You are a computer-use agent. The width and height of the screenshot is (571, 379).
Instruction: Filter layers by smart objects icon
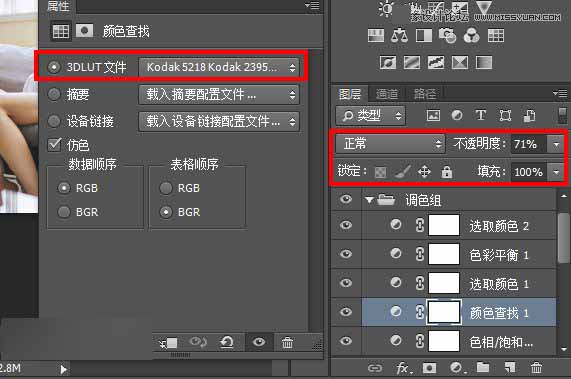(529, 116)
